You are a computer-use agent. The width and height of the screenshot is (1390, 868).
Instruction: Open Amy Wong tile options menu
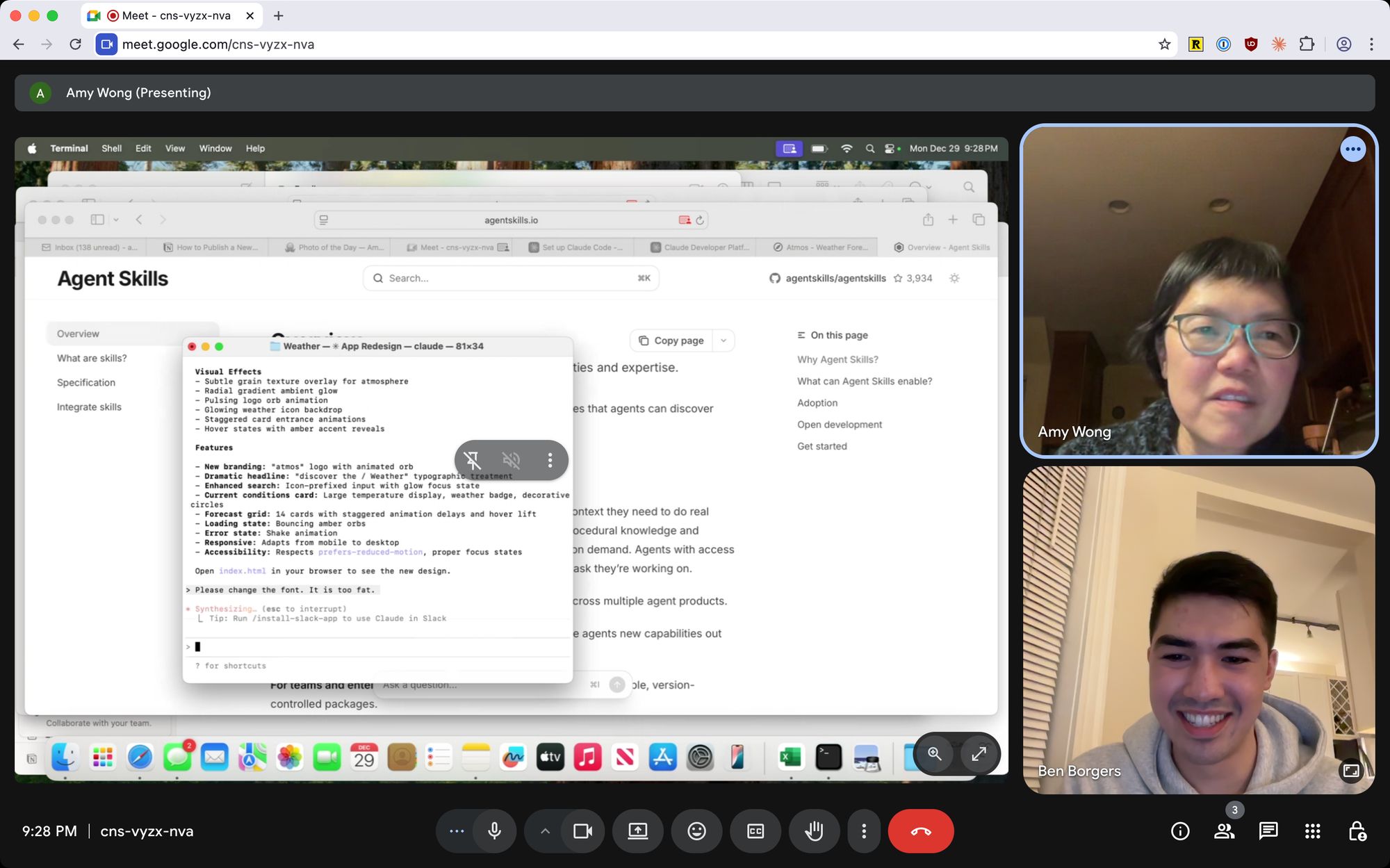tap(1352, 149)
